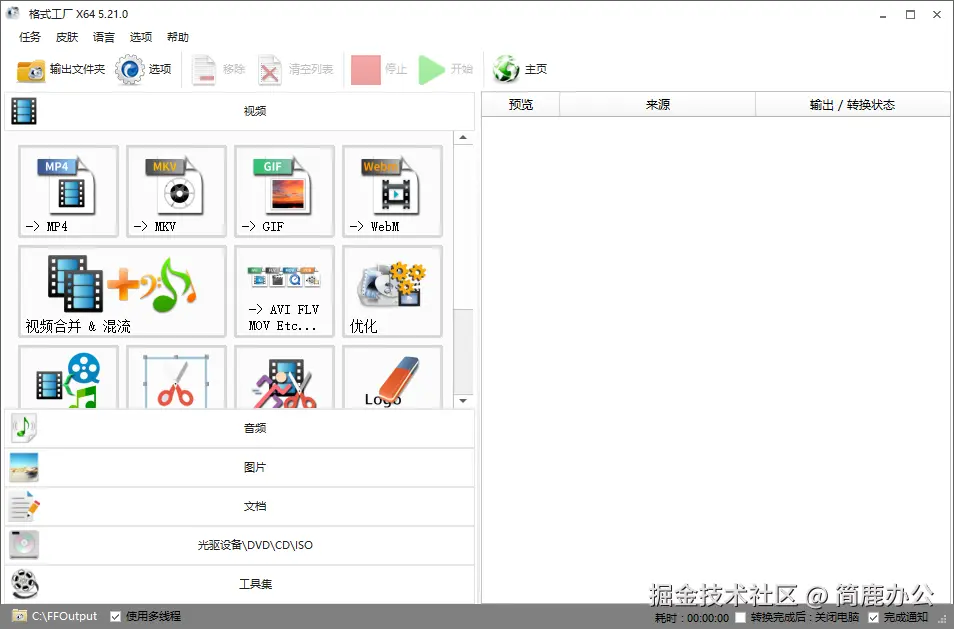Open the Logo eraser tool
This screenshot has height=629, width=954.
click(392, 377)
